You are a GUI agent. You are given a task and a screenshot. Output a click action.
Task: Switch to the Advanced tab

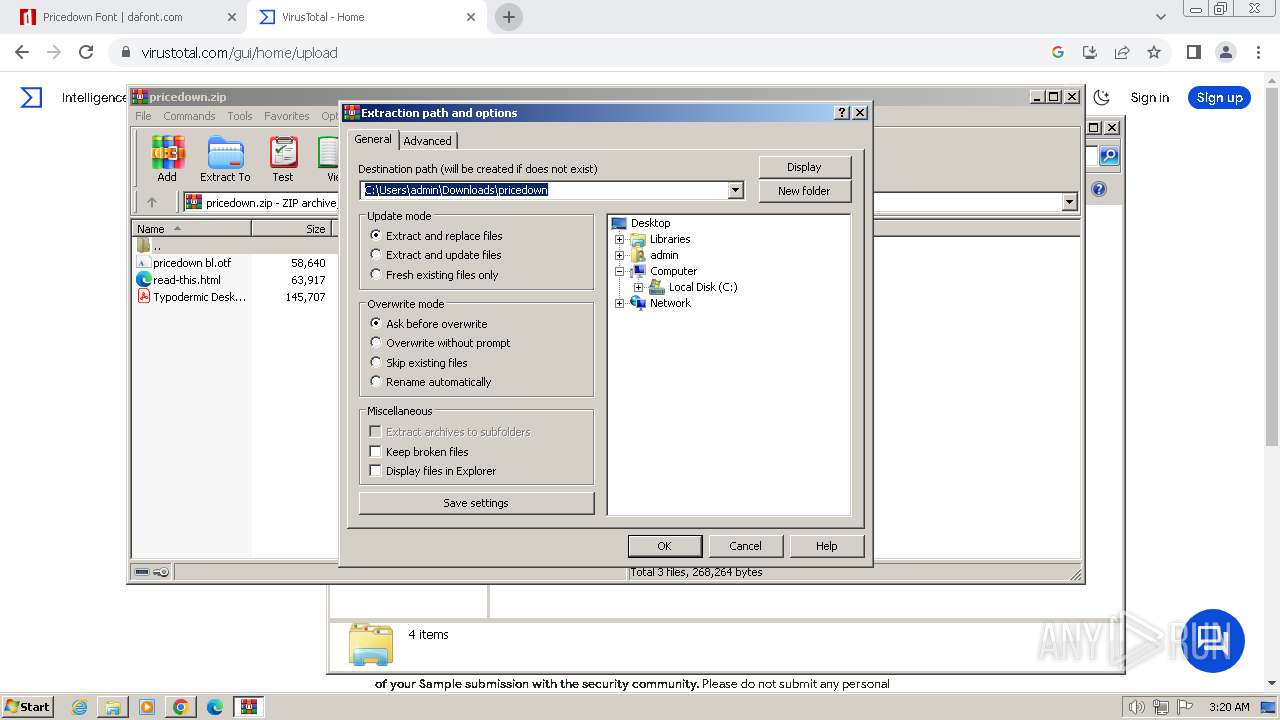pos(427,141)
